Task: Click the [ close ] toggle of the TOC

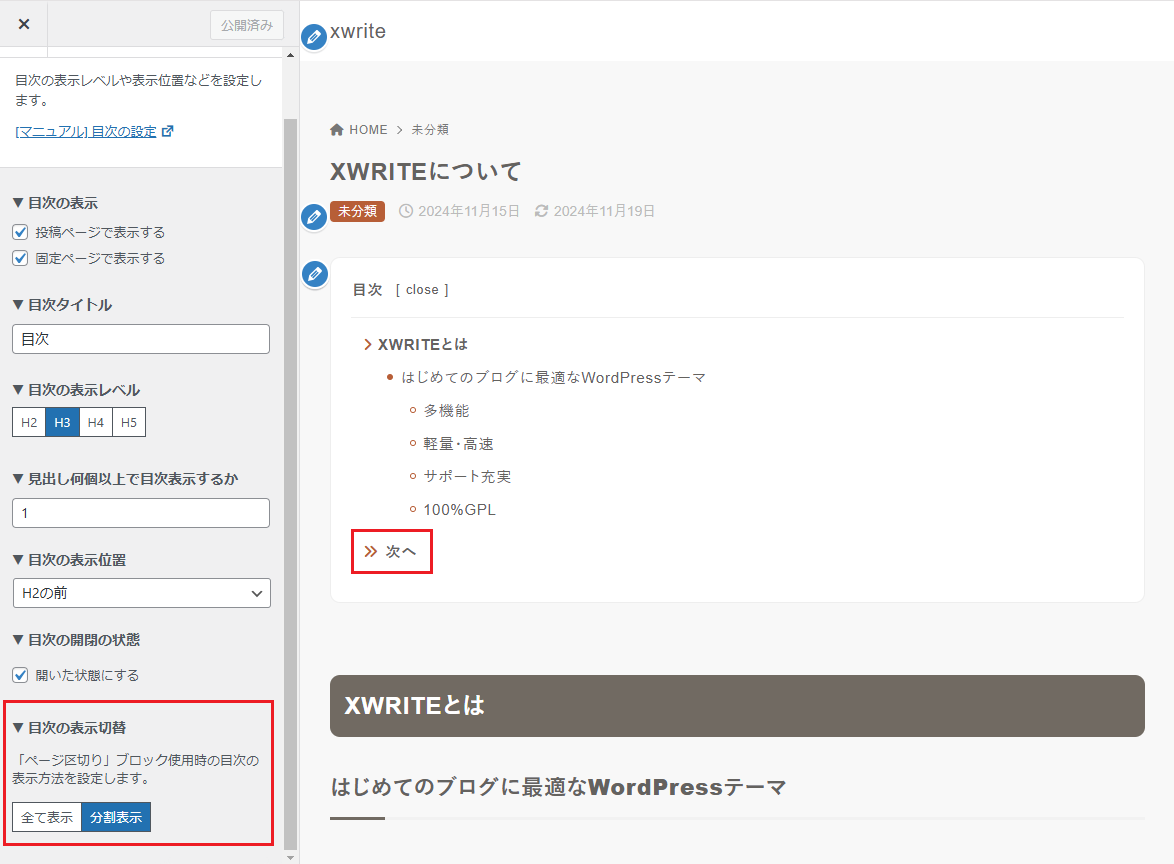Action: [422, 290]
